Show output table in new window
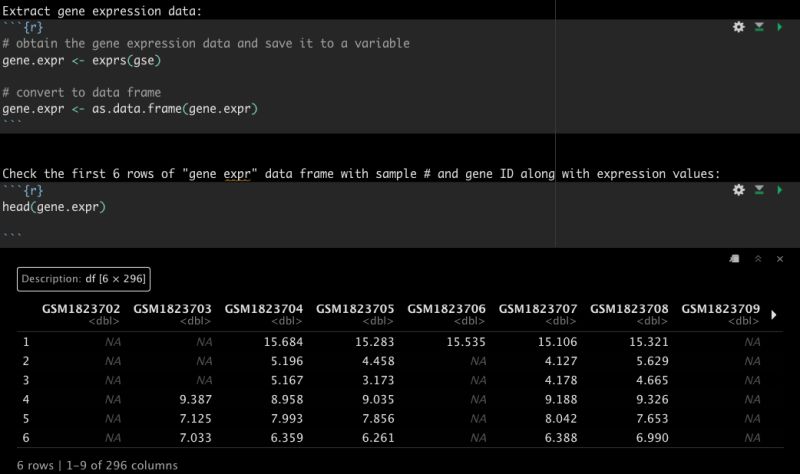 tap(734, 259)
